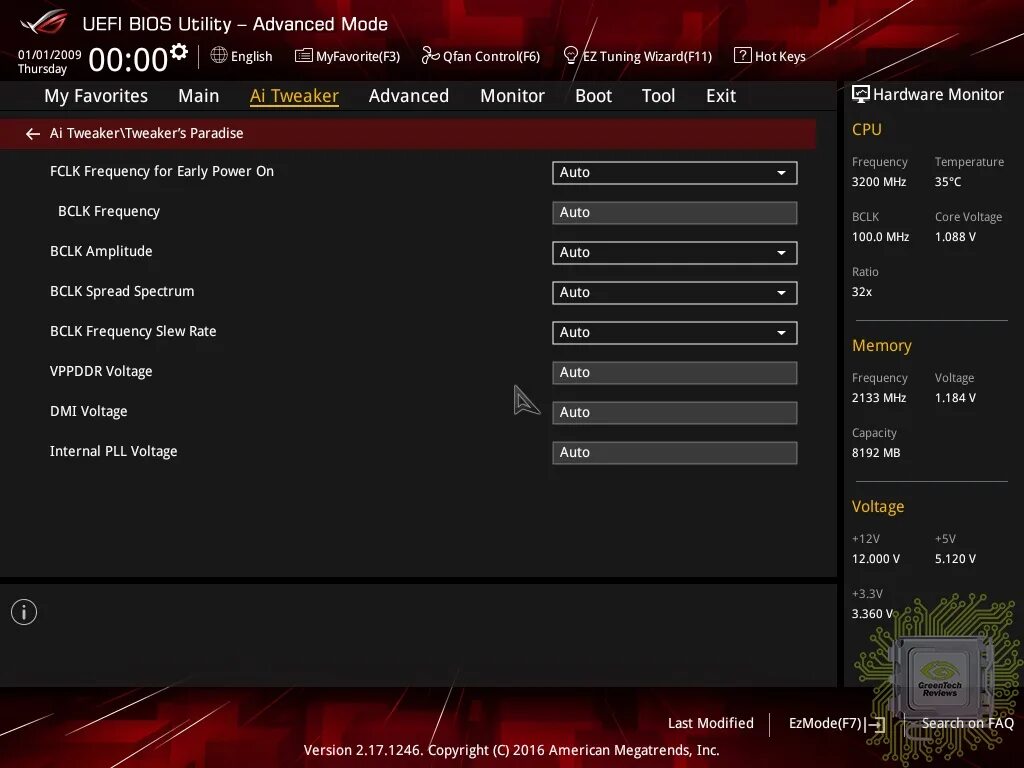Click the CPU frequency 3200 MHz value

coord(879,182)
